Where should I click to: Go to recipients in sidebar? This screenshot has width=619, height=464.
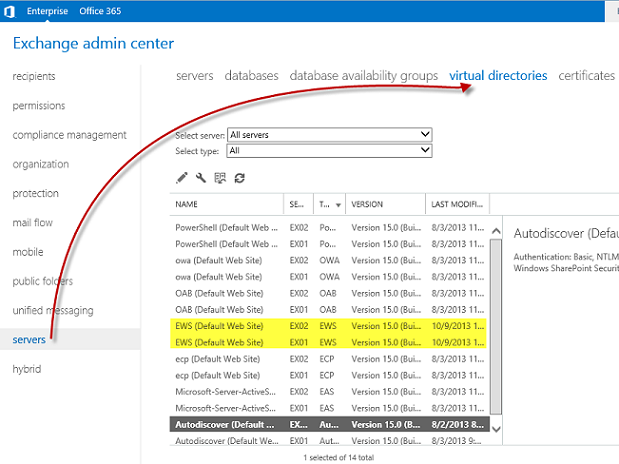coord(34,76)
